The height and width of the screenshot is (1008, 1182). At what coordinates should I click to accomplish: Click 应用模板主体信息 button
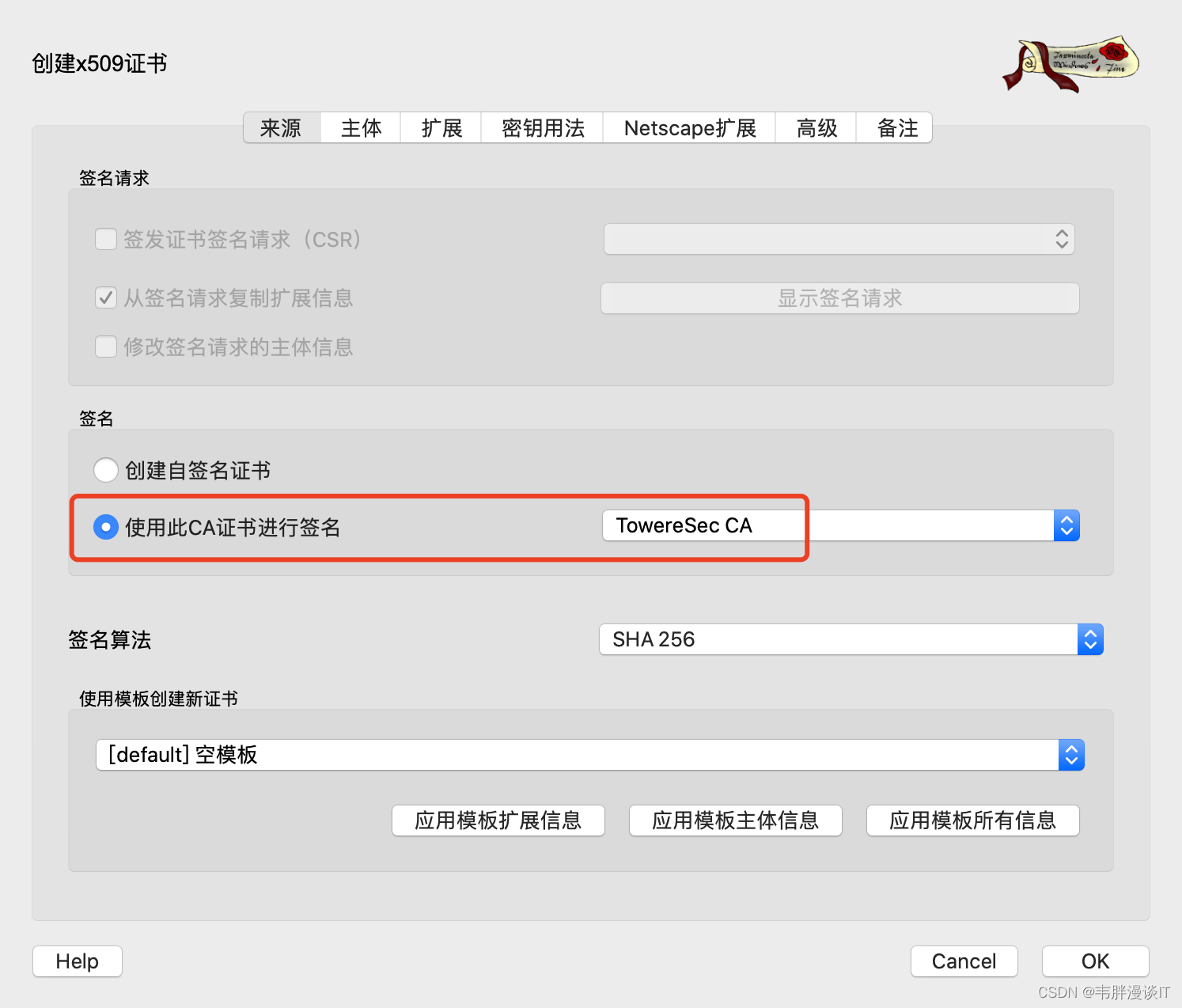pos(736,820)
